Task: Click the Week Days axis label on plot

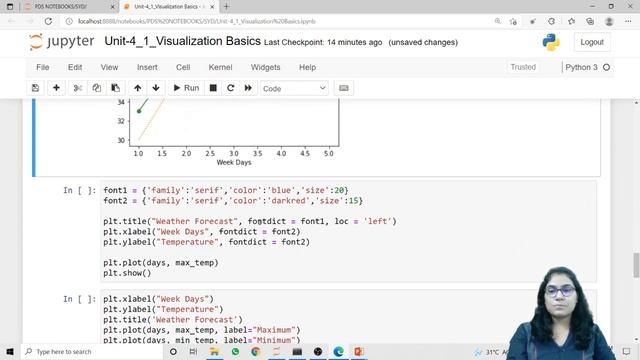Action: 234,162
